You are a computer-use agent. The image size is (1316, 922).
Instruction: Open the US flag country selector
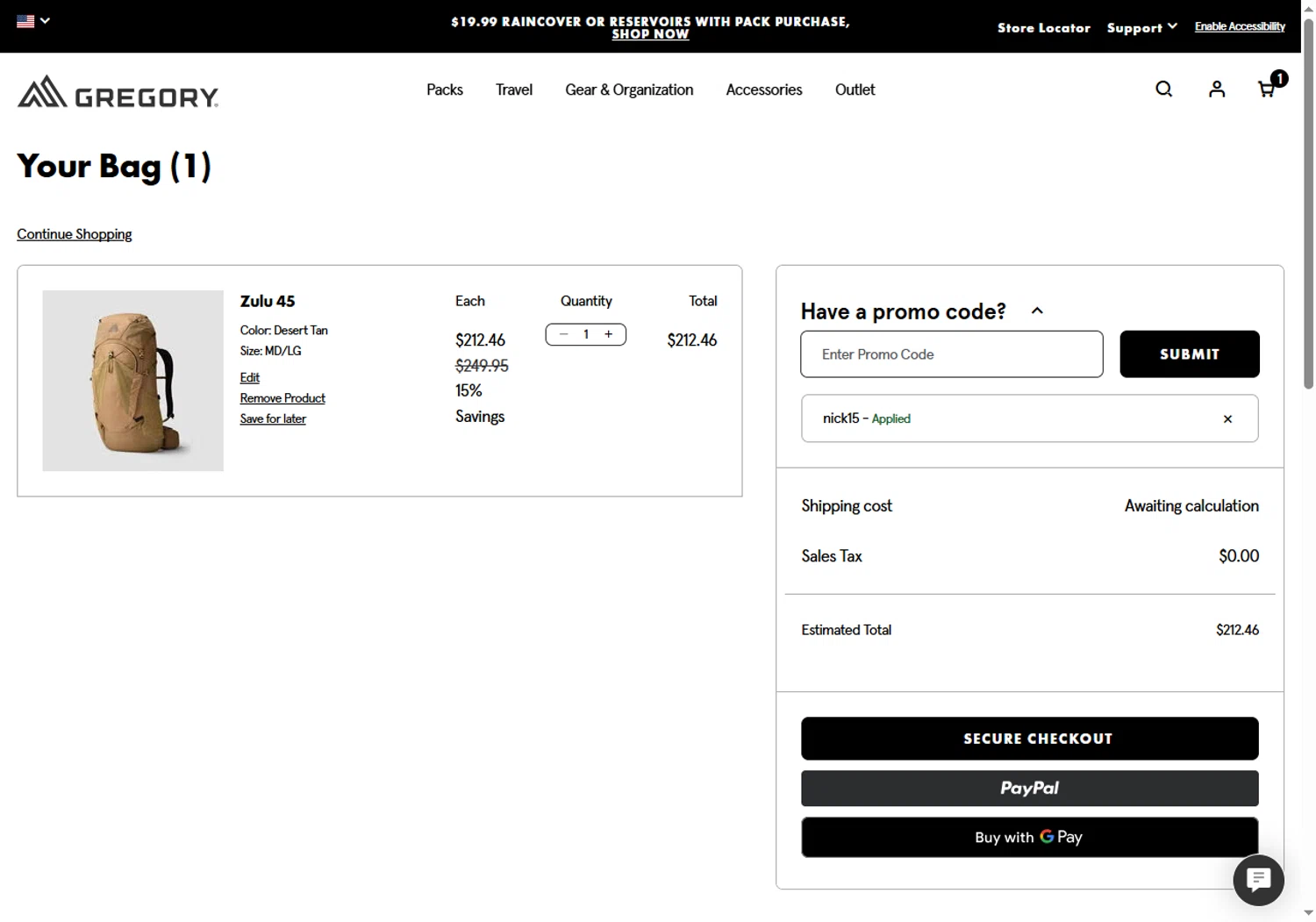click(33, 21)
